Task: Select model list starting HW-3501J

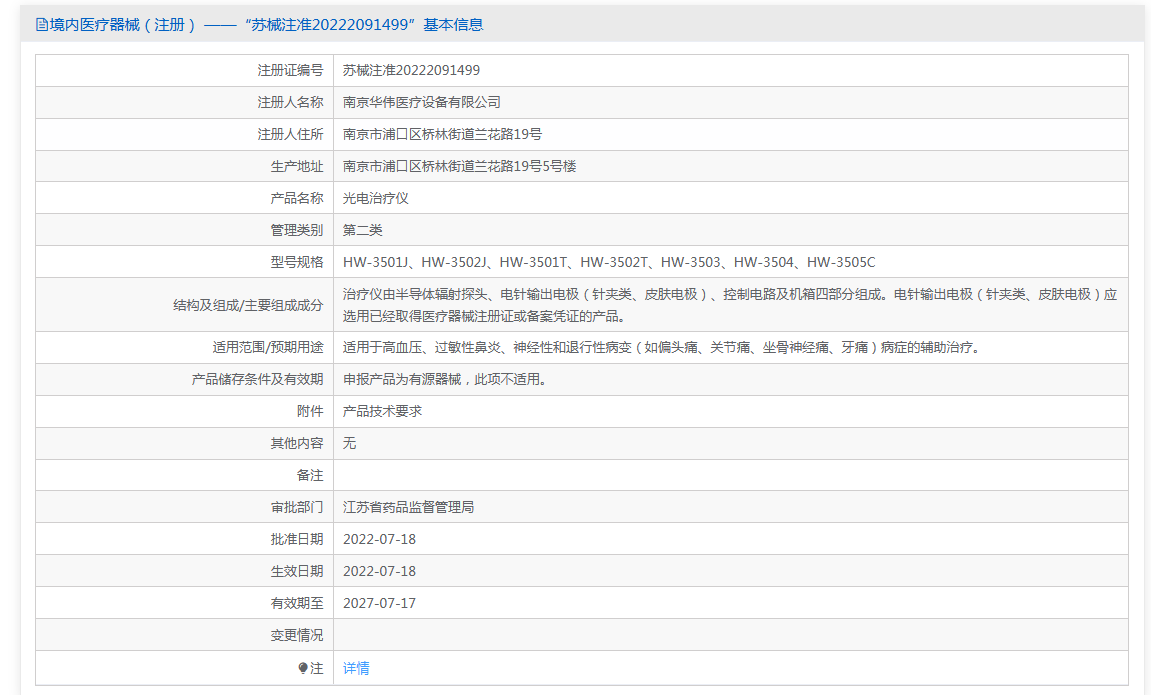Action: click(609, 262)
